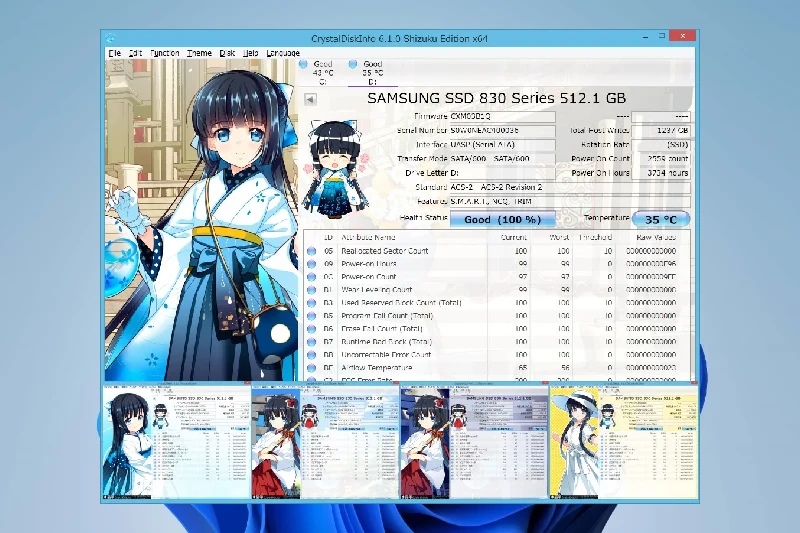Image resolution: width=800 pixels, height=533 pixels.
Task: Open the first blue Shizuku theme thumbnail
Action: (x=177, y=442)
